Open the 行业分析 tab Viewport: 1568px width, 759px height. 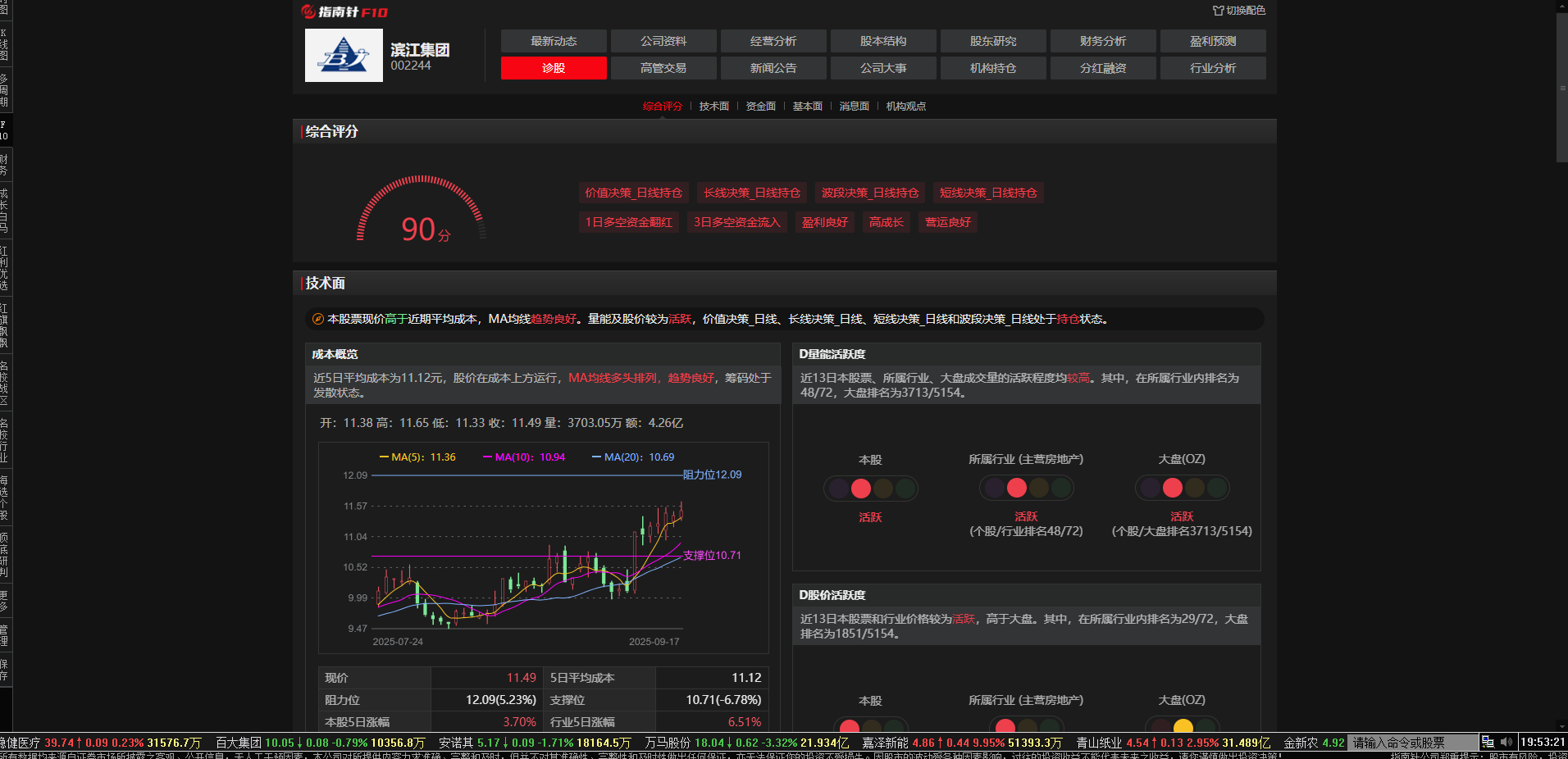(1213, 68)
